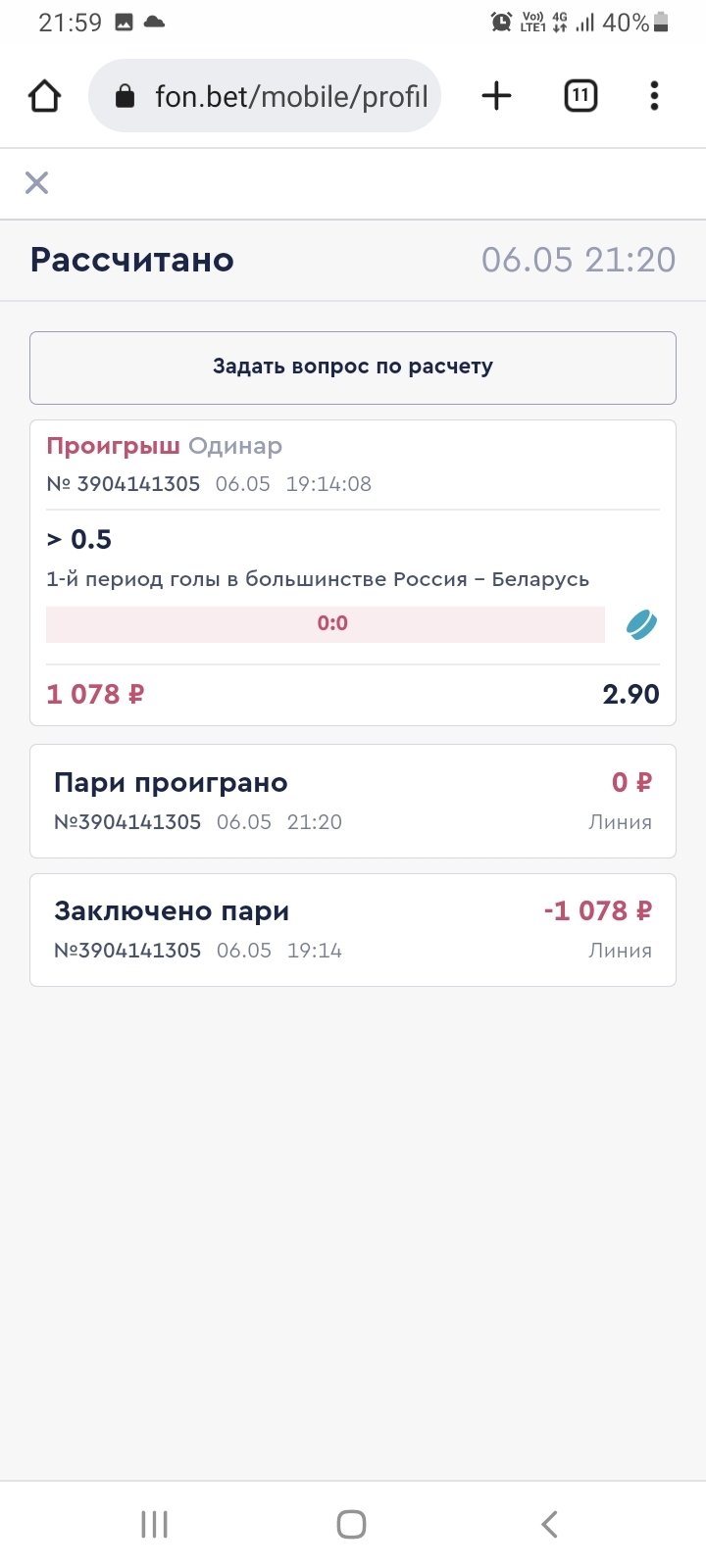Screen dimensions: 706x1568
Task: Tap the battery status indicator
Action: click(x=661, y=23)
